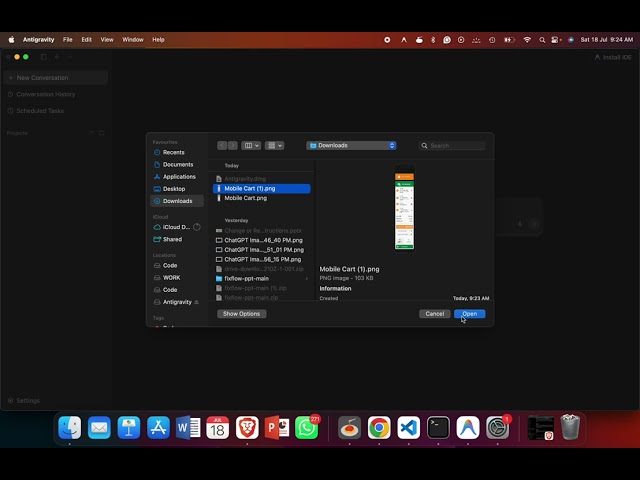This screenshot has width=640, height=480.
Task: Open Settings in Antigravity window
Action: click(x=24, y=400)
